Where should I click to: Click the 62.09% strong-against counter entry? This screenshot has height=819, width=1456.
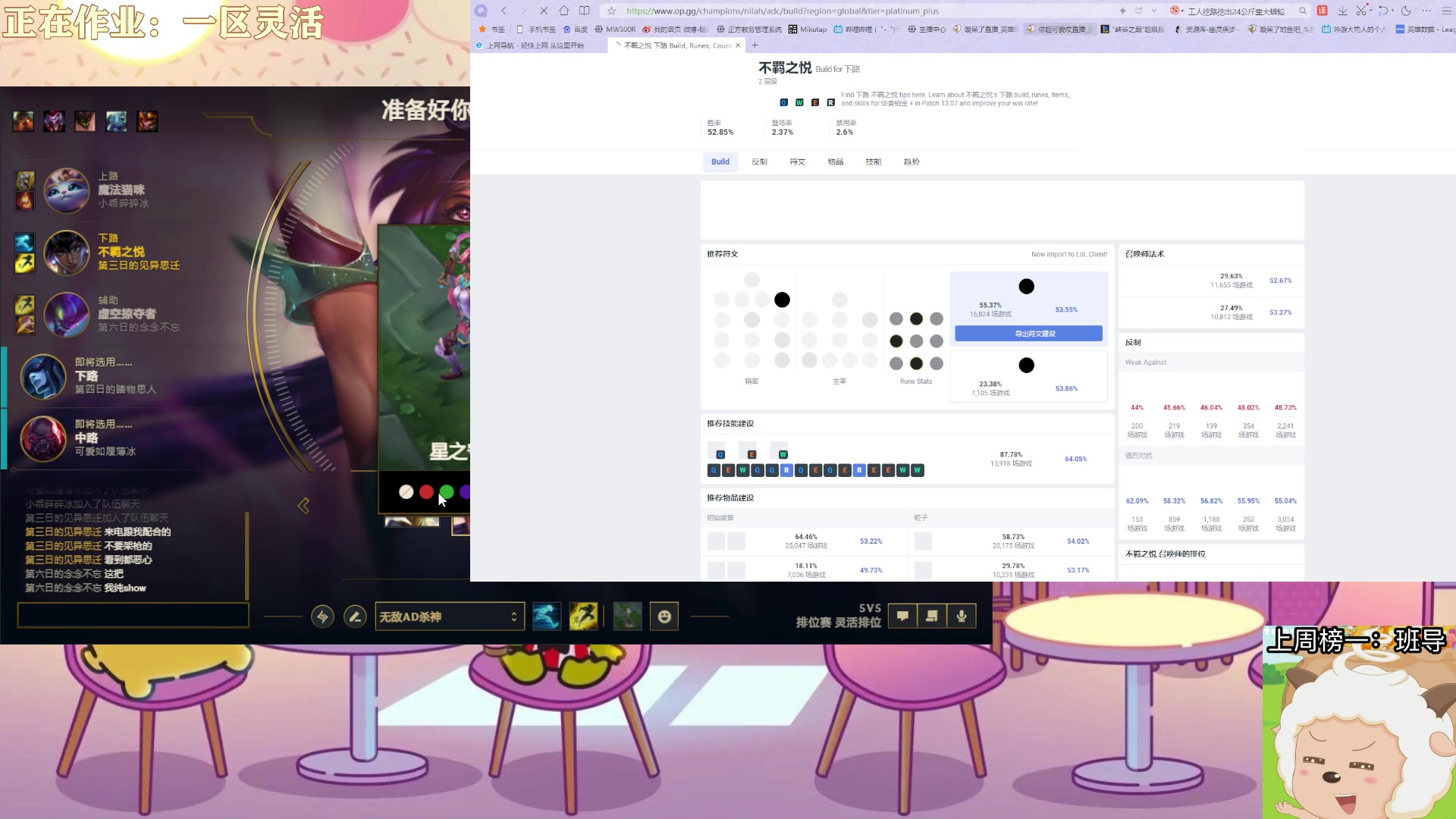1137,503
